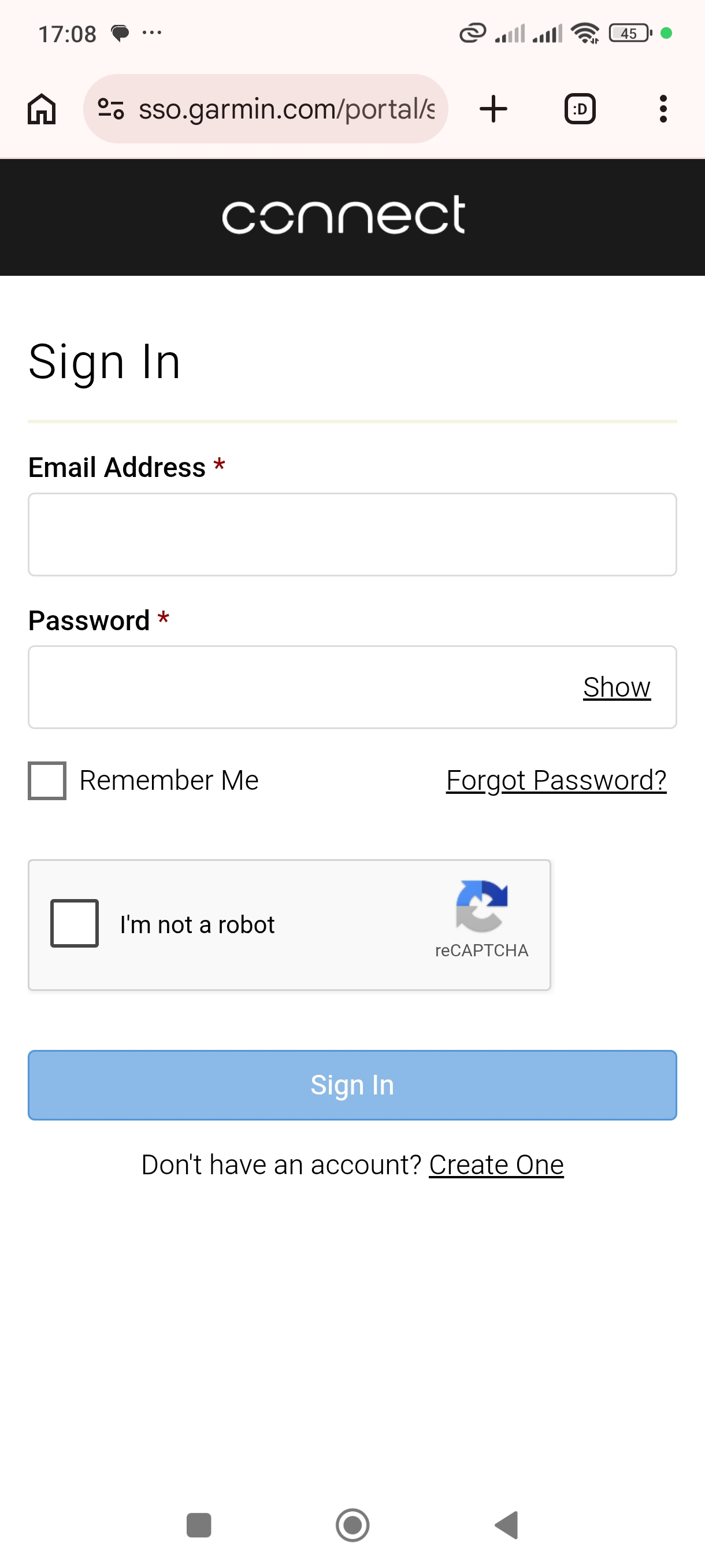Viewport: 705px width, 1568px height.
Task: Open site info icon in address bar
Action: coord(111,110)
